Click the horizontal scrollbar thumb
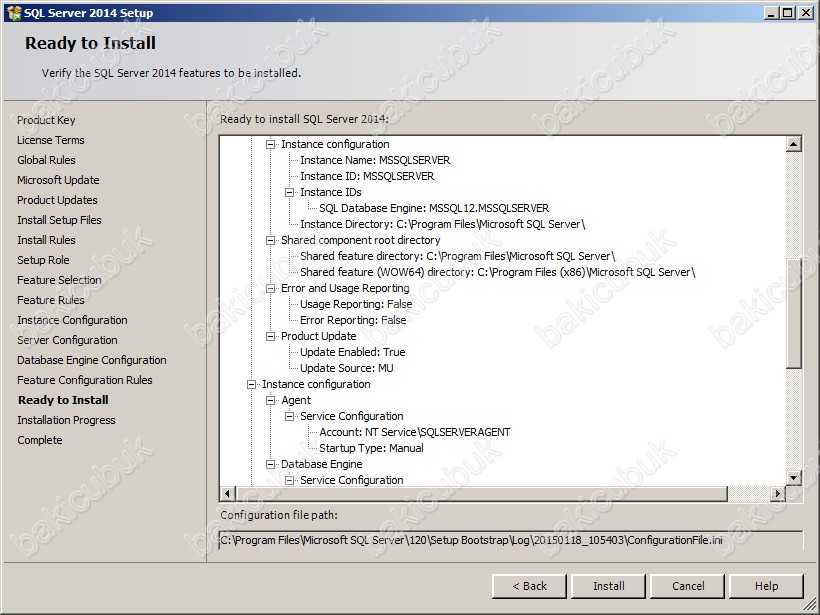 pos(481,493)
